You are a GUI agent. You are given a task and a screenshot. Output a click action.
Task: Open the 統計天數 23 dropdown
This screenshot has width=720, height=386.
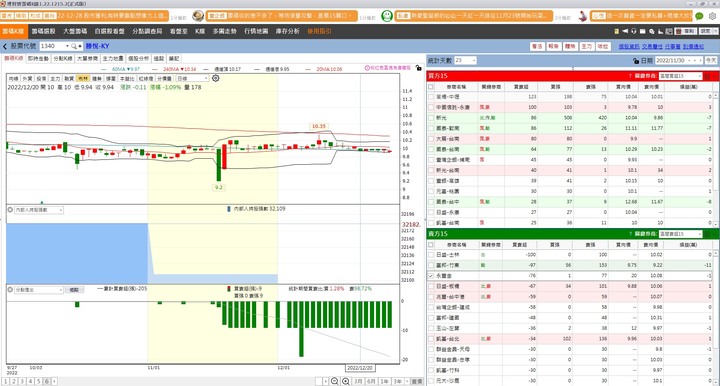click(x=473, y=61)
